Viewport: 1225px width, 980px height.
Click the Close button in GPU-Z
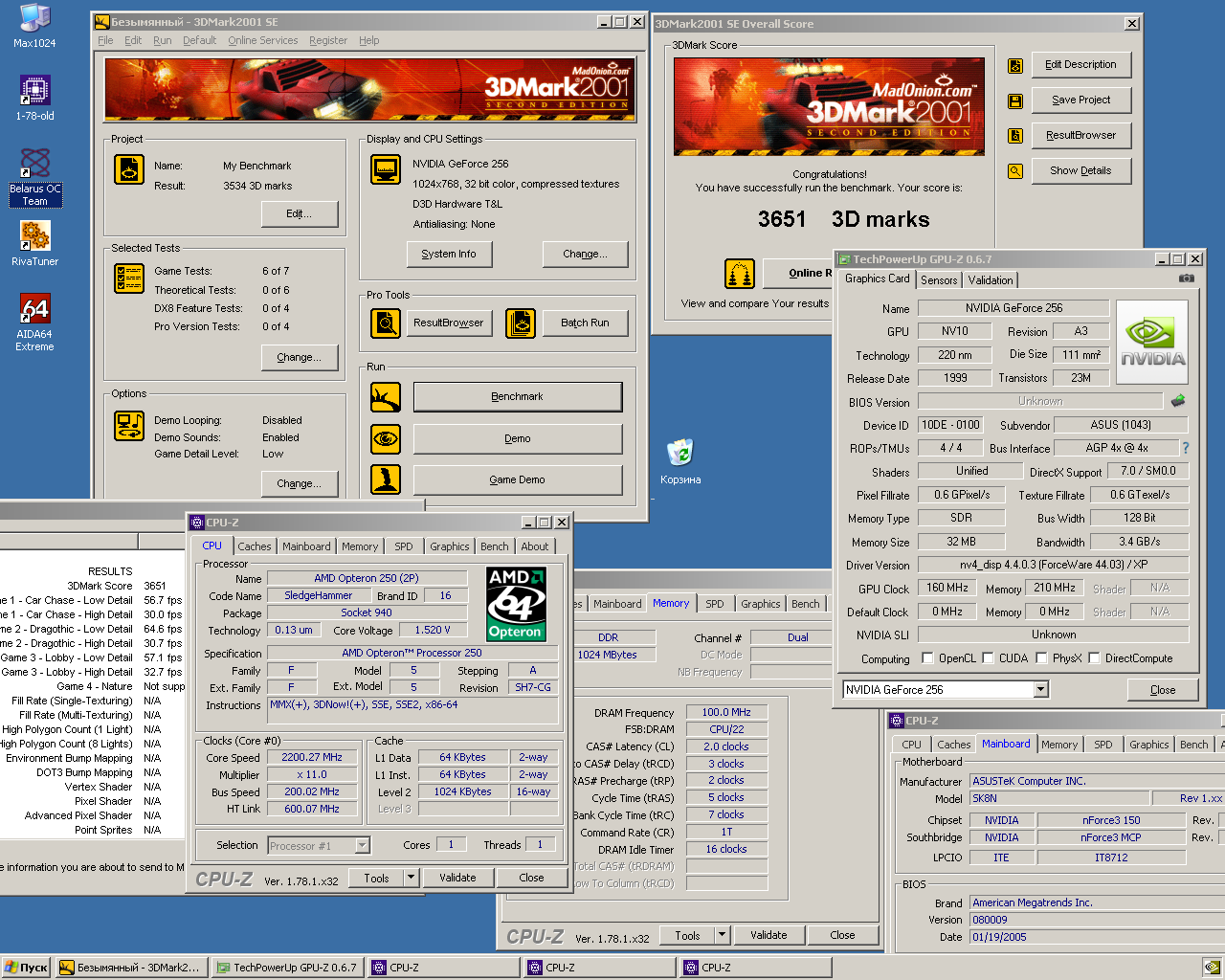click(x=1163, y=689)
